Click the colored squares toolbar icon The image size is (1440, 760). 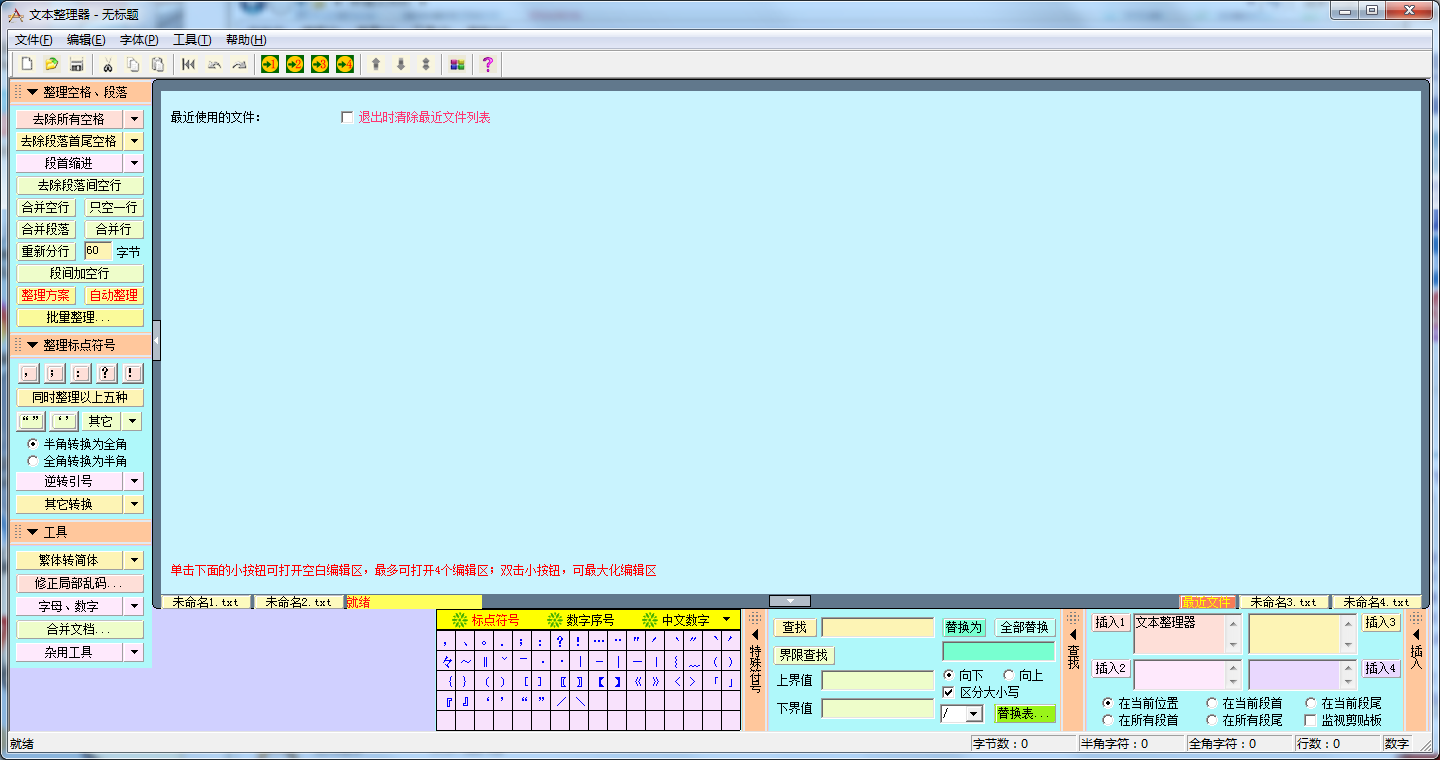[x=457, y=64]
